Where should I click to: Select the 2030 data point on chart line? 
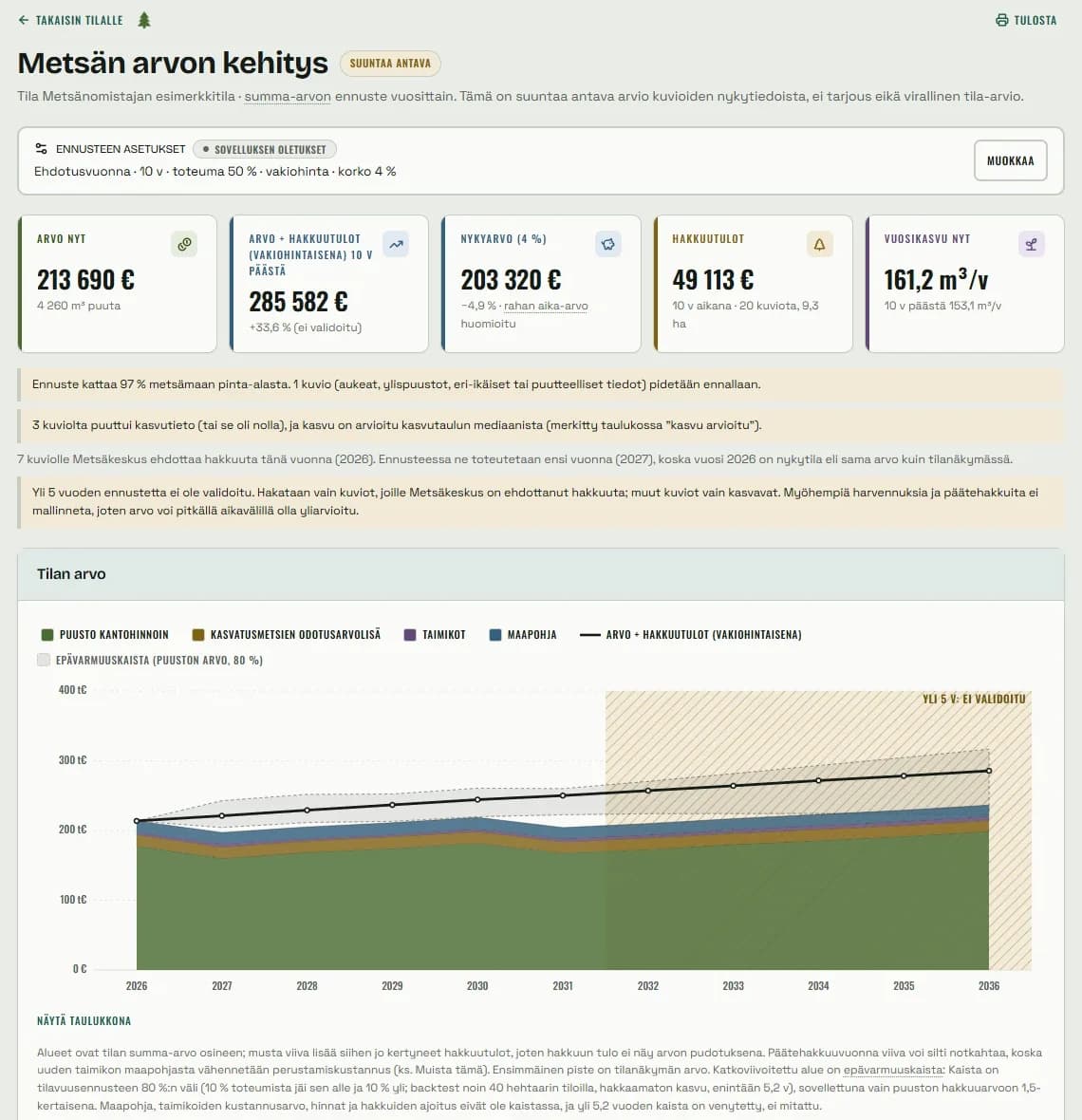click(477, 800)
